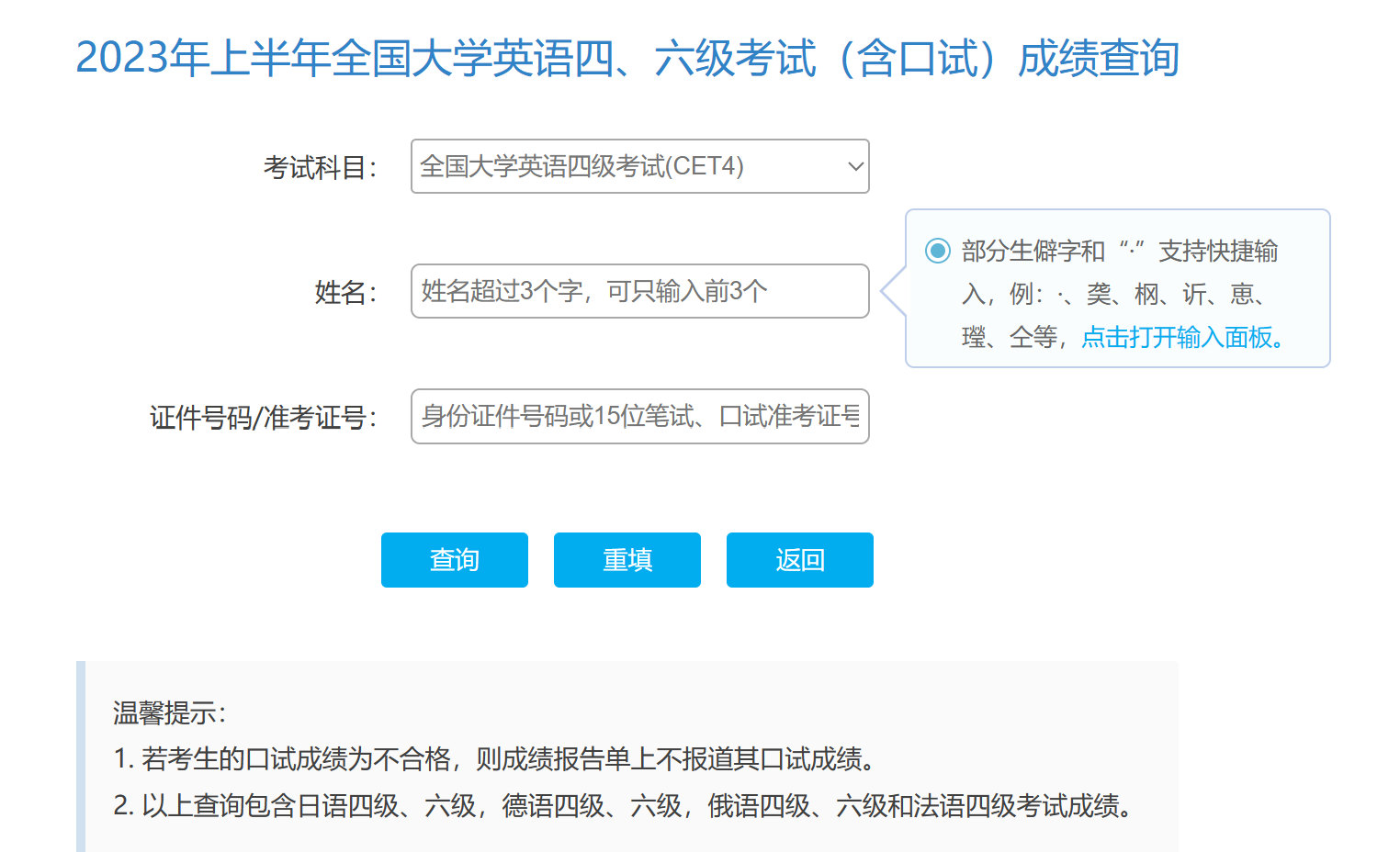Click the blue circle icon in the tooltip
The height and width of the screenshot is (852, 1400).
click(x=937, y=251)
